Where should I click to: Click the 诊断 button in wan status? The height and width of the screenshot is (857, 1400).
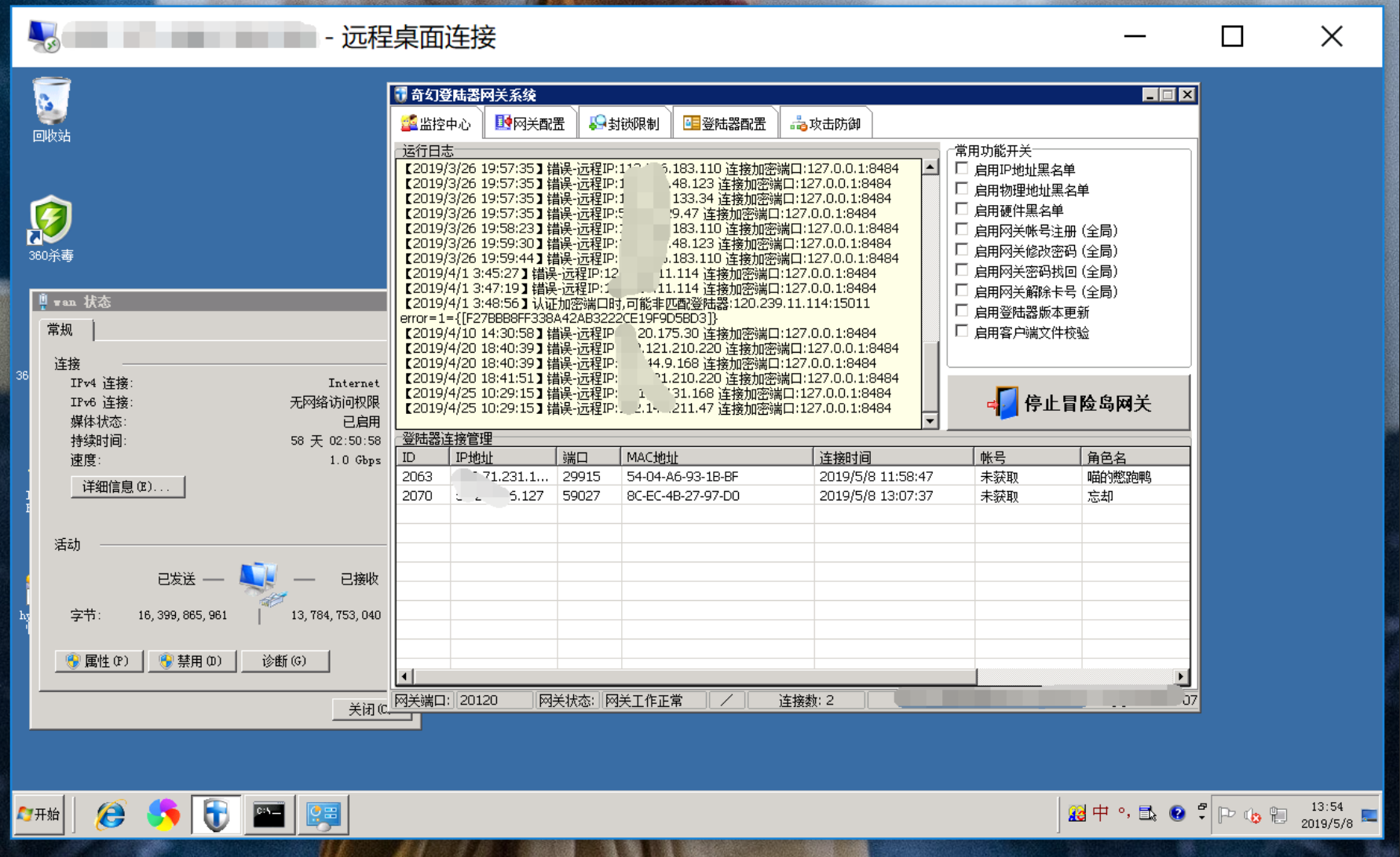[284, 661]
